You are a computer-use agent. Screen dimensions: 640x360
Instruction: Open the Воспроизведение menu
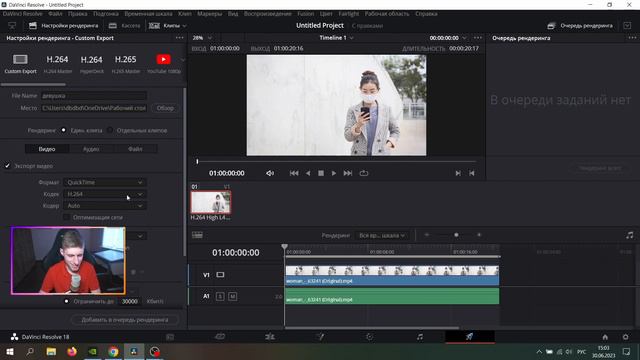(x=268, y=14)
